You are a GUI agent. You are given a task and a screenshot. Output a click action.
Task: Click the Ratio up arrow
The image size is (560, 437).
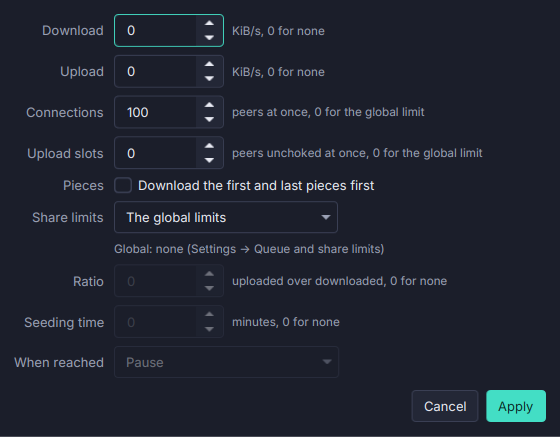pos(209,274)
